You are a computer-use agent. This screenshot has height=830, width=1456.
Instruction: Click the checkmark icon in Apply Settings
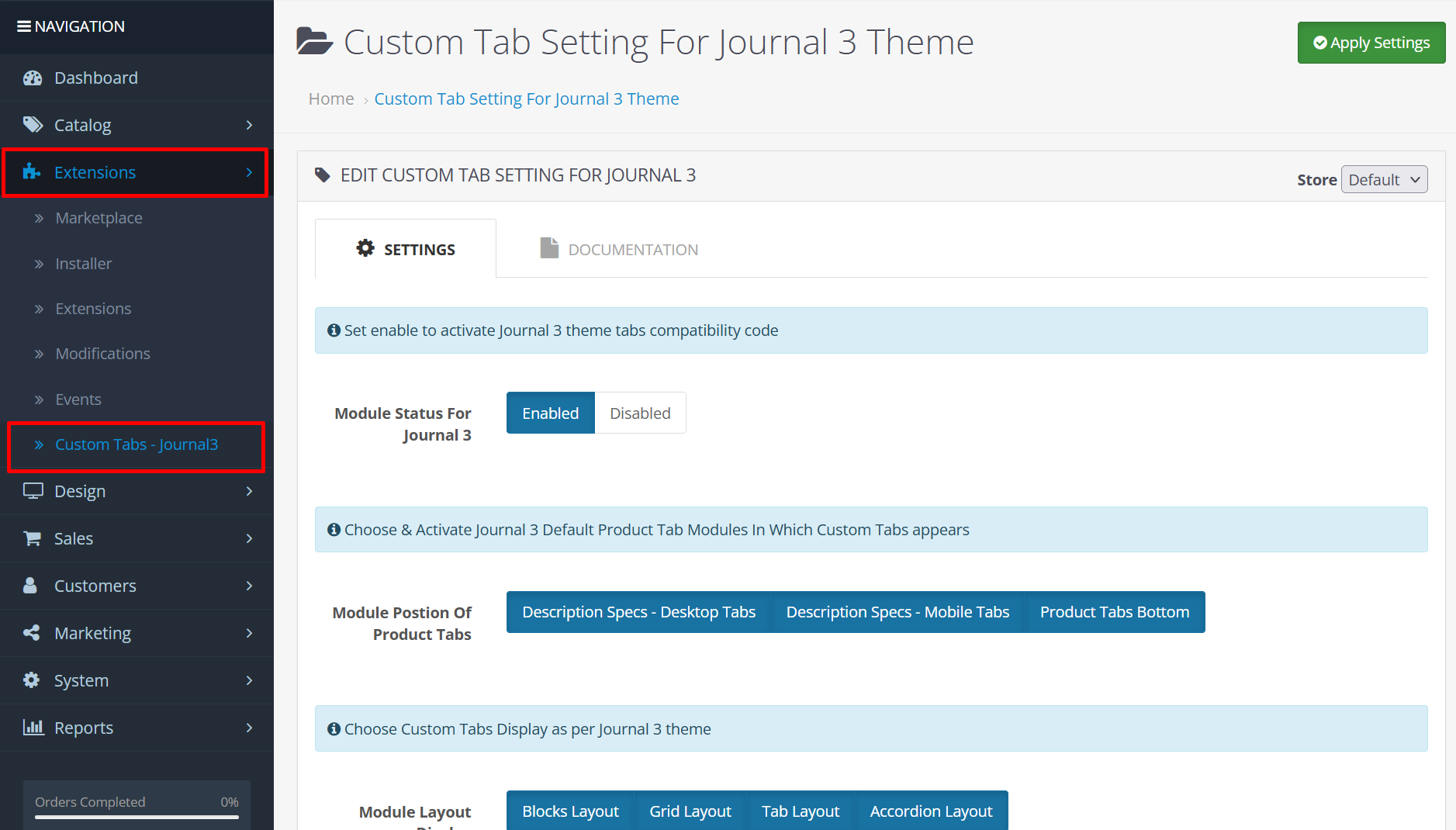click(x=1320, y=43)
